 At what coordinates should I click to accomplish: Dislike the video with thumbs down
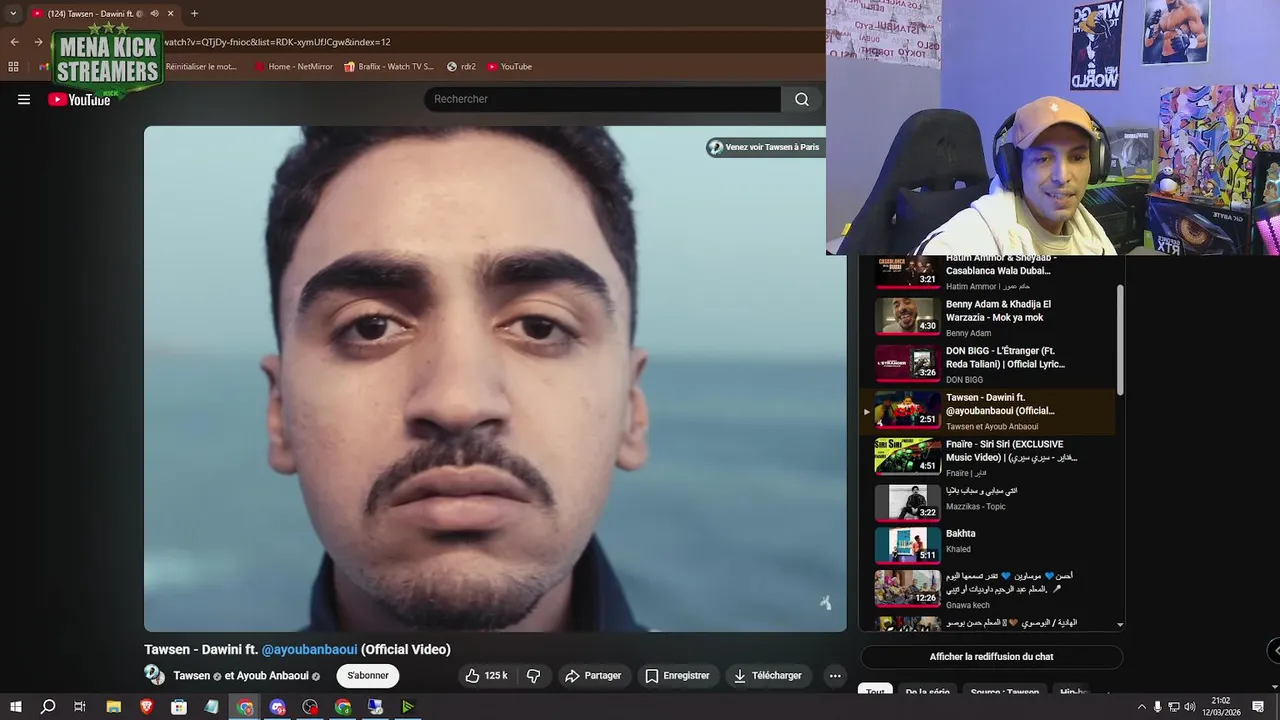533,676
